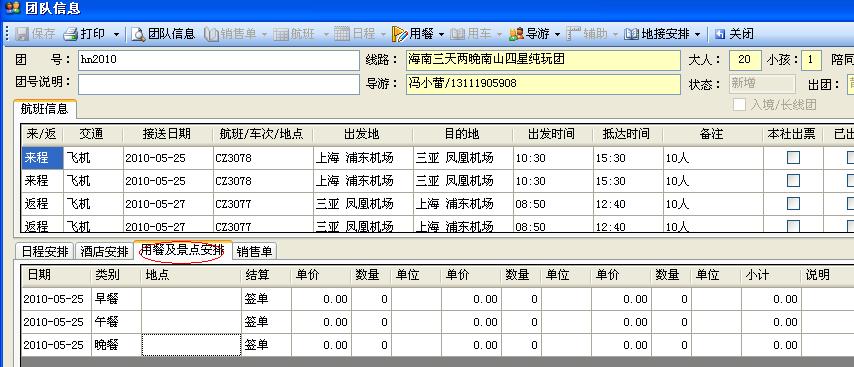
Task: Click the 状态 field showing 新增
Action: click(x=762, y=84)
